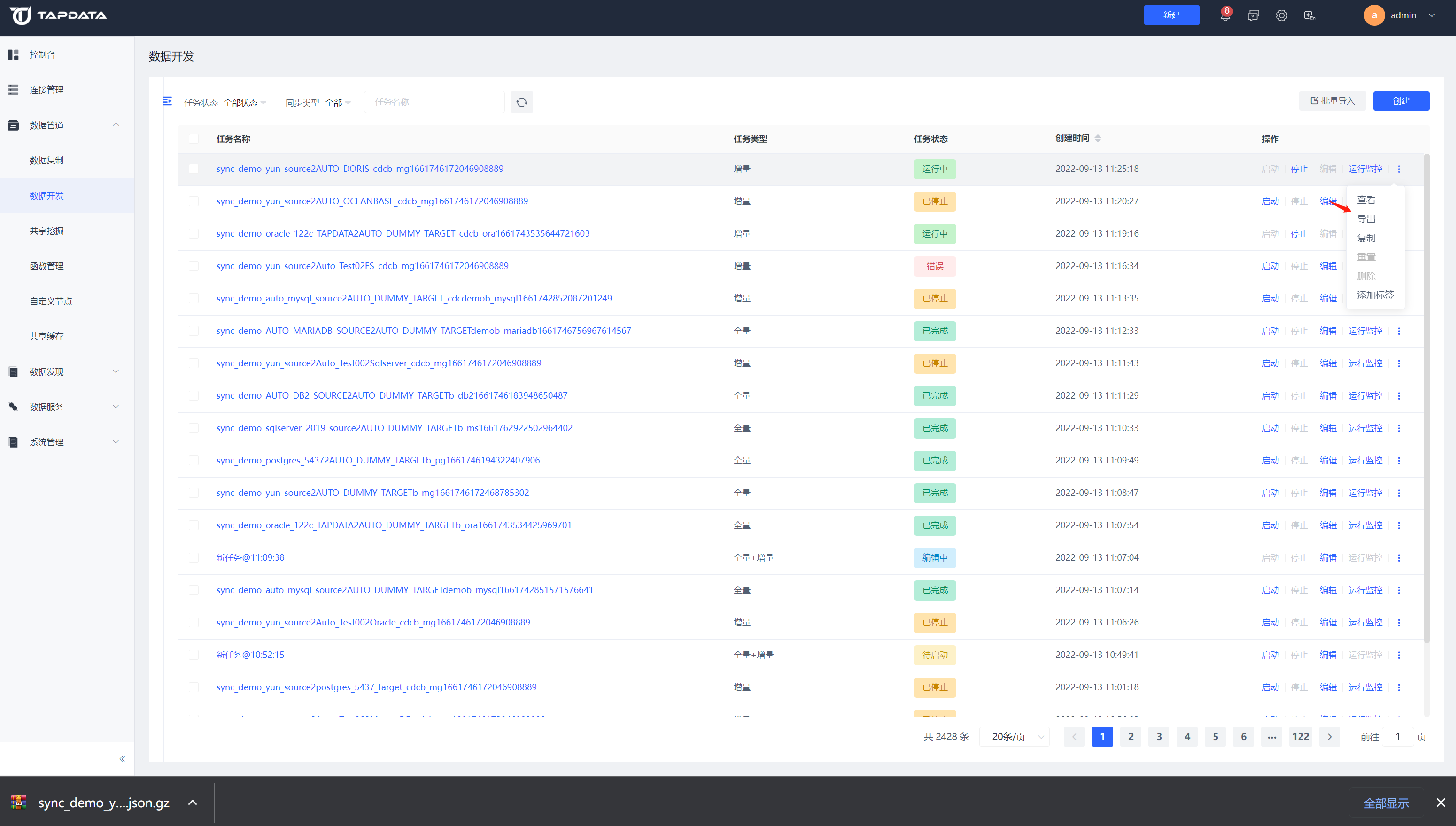Tick the select-all checkbox in table header
The height and width of the screenshot is (826, 1456).
pos(194,139)
